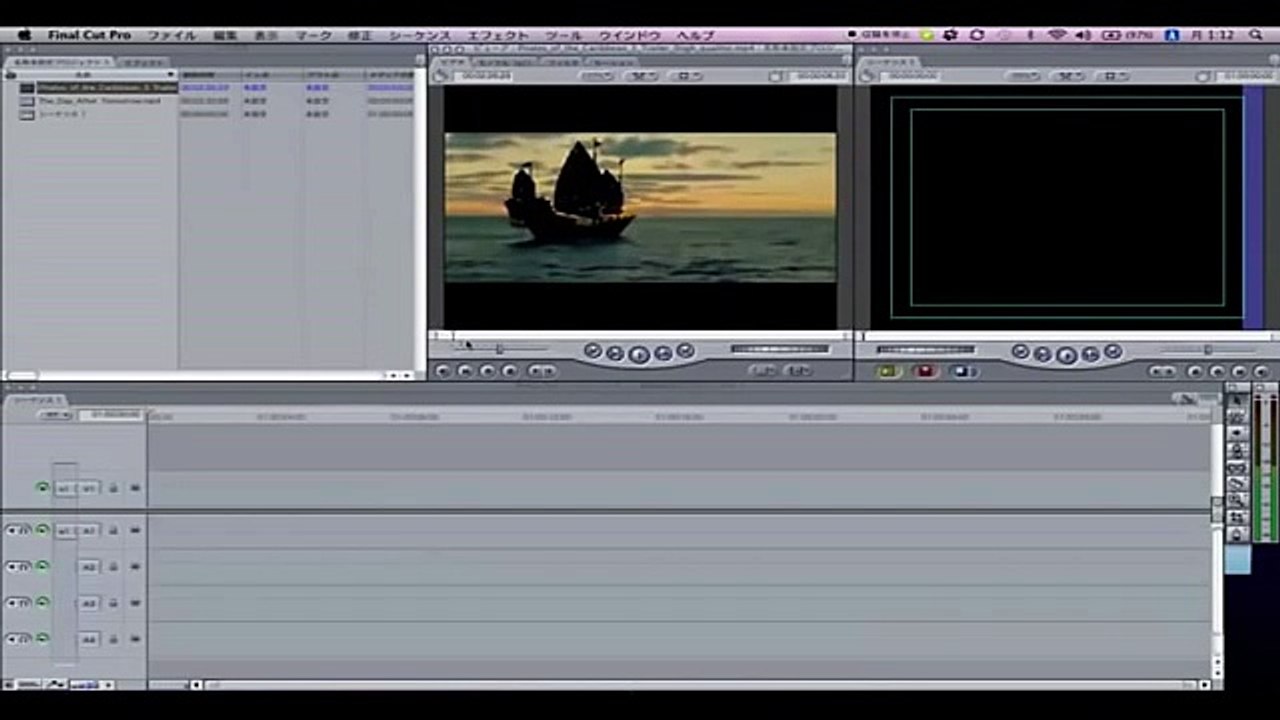This screenshot has width=1280, height=720.
Task: Select the Track Select tool in Tool palette
Action: (x=1237, y=434)
